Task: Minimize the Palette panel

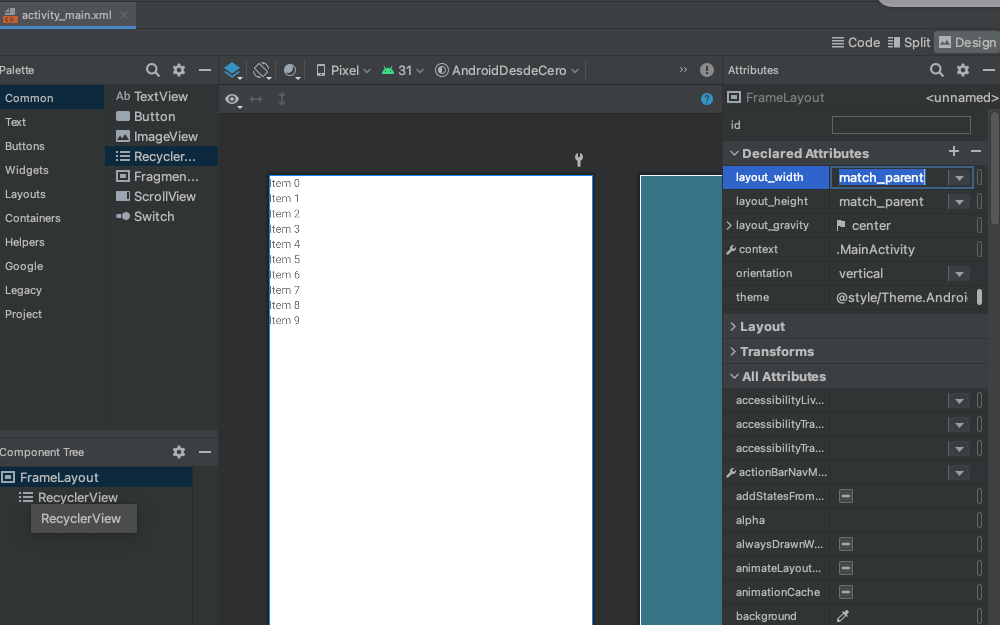Action: tap(205, 70)
